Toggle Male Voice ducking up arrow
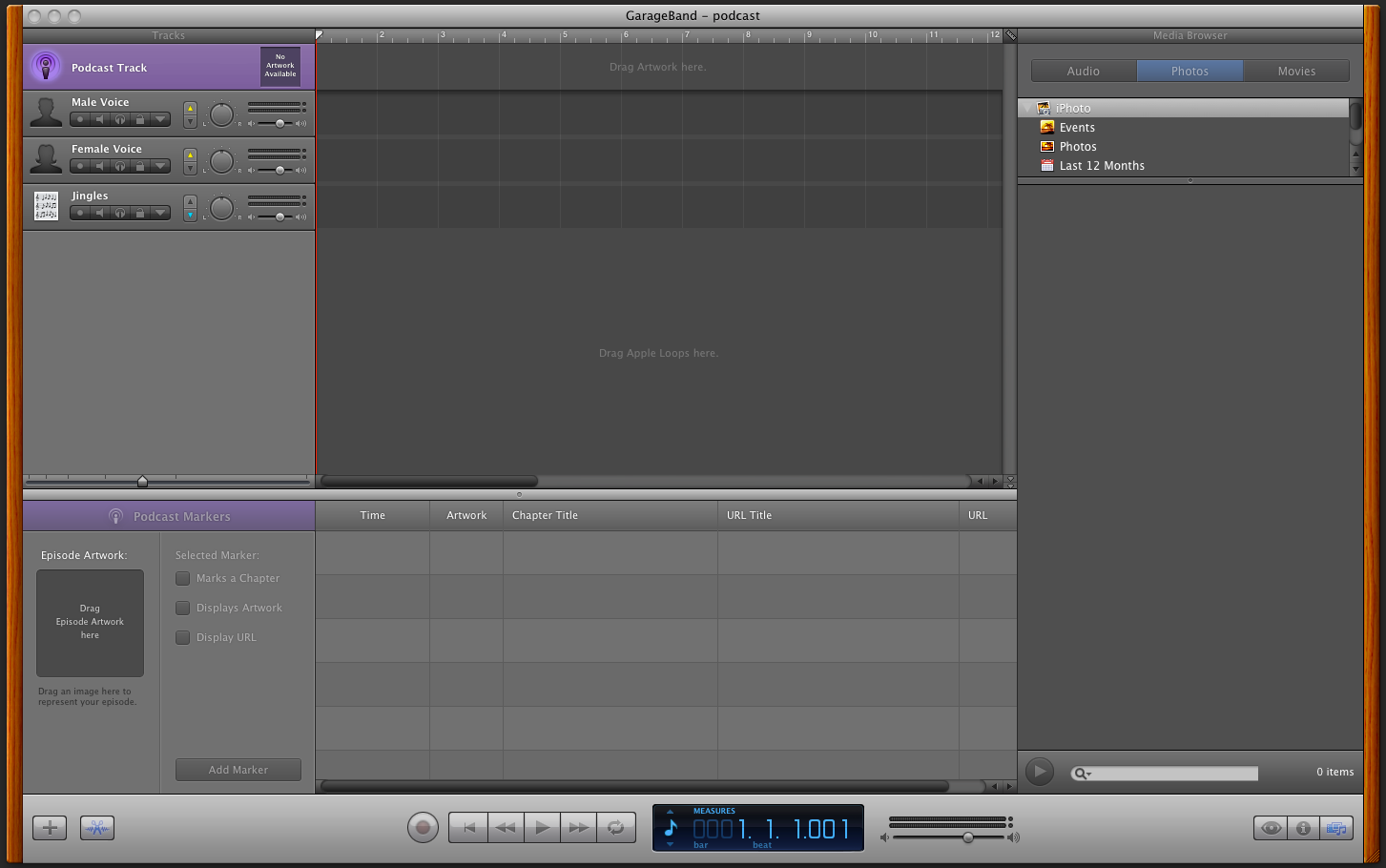 [x=190, y=108]
